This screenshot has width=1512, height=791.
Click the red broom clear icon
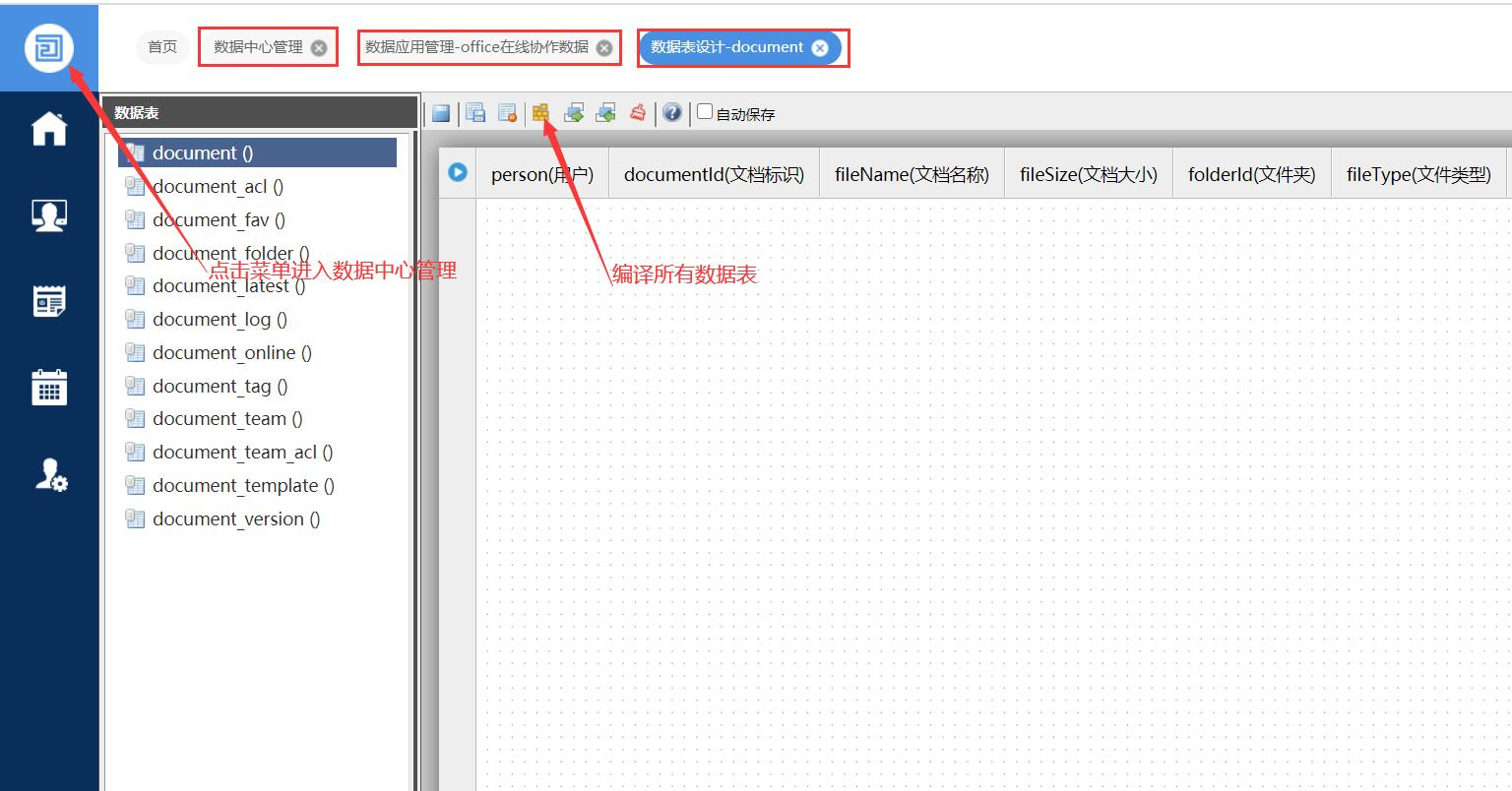(x=638, y=112)
